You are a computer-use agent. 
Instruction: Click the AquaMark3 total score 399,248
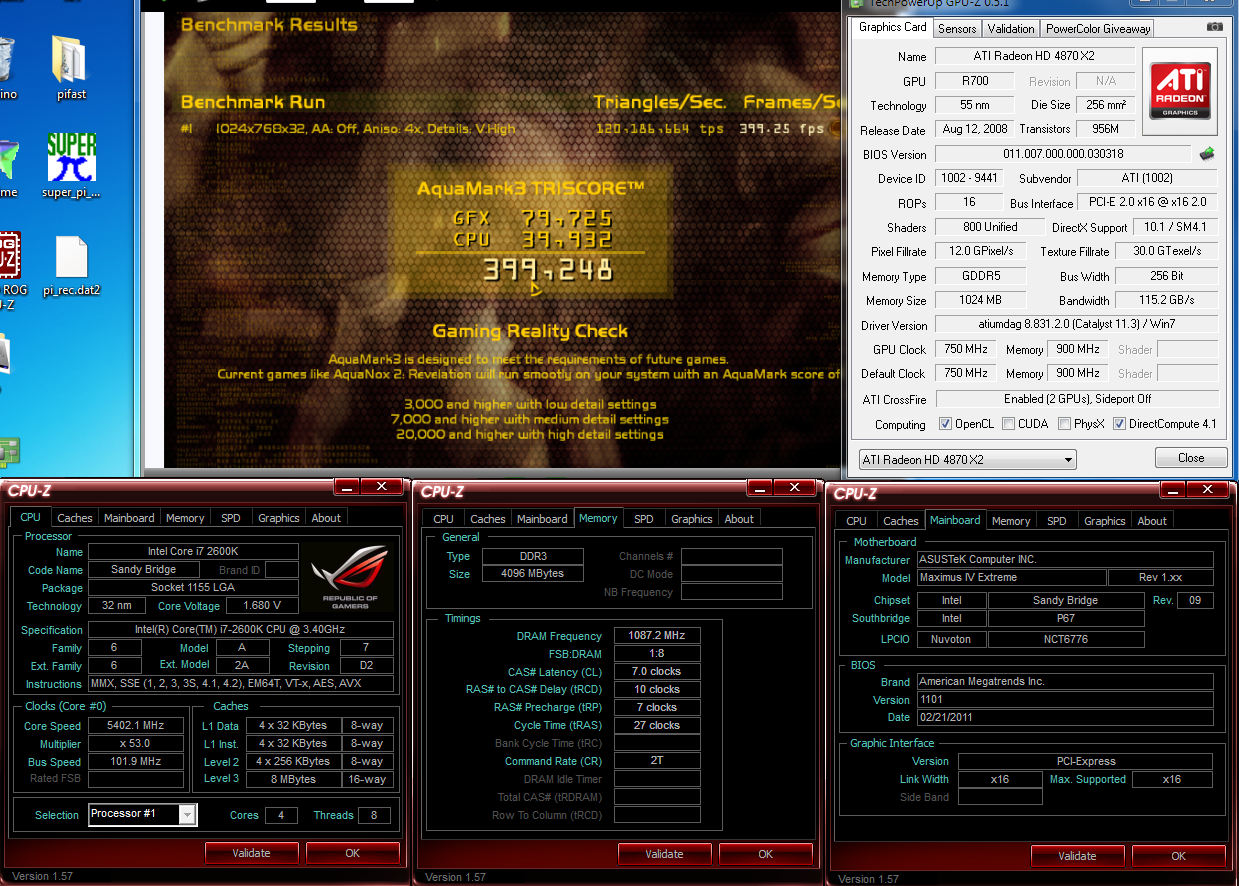coord(547,269)
